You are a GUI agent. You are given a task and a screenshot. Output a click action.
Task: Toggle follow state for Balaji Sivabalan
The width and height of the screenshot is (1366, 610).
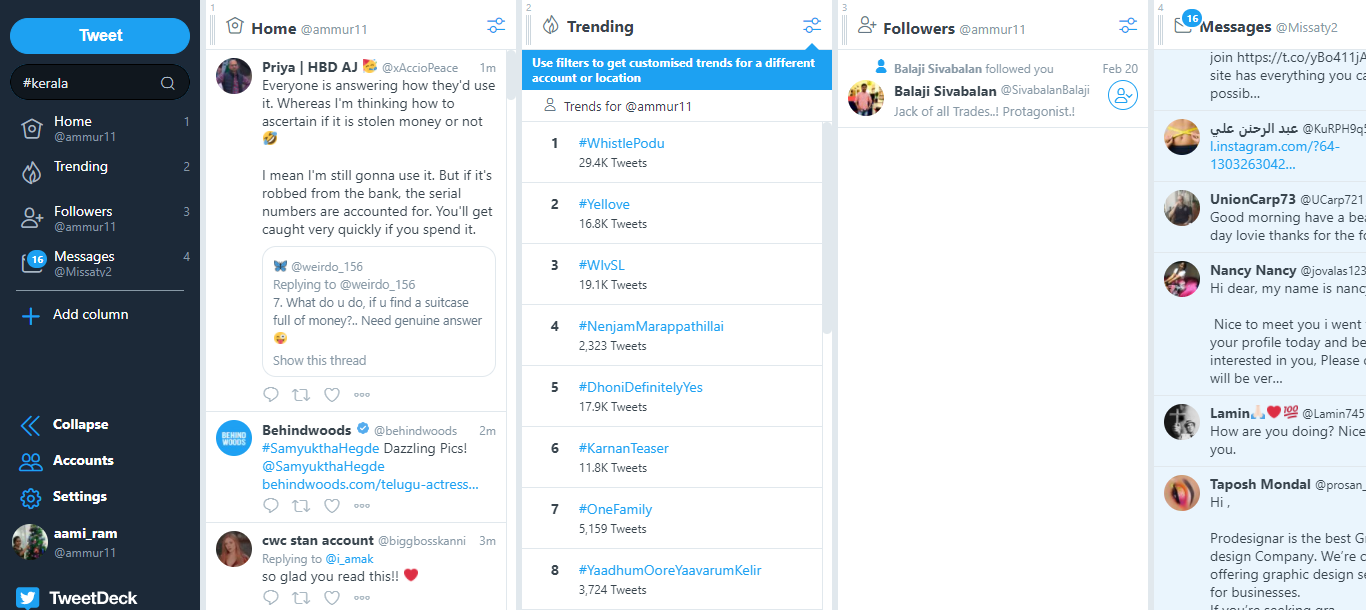tap(1123, 95)
